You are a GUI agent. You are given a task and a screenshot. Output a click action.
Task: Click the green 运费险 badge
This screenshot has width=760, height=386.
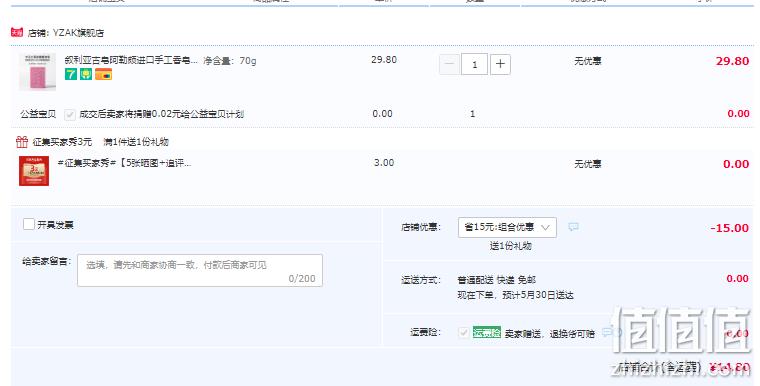487,333
